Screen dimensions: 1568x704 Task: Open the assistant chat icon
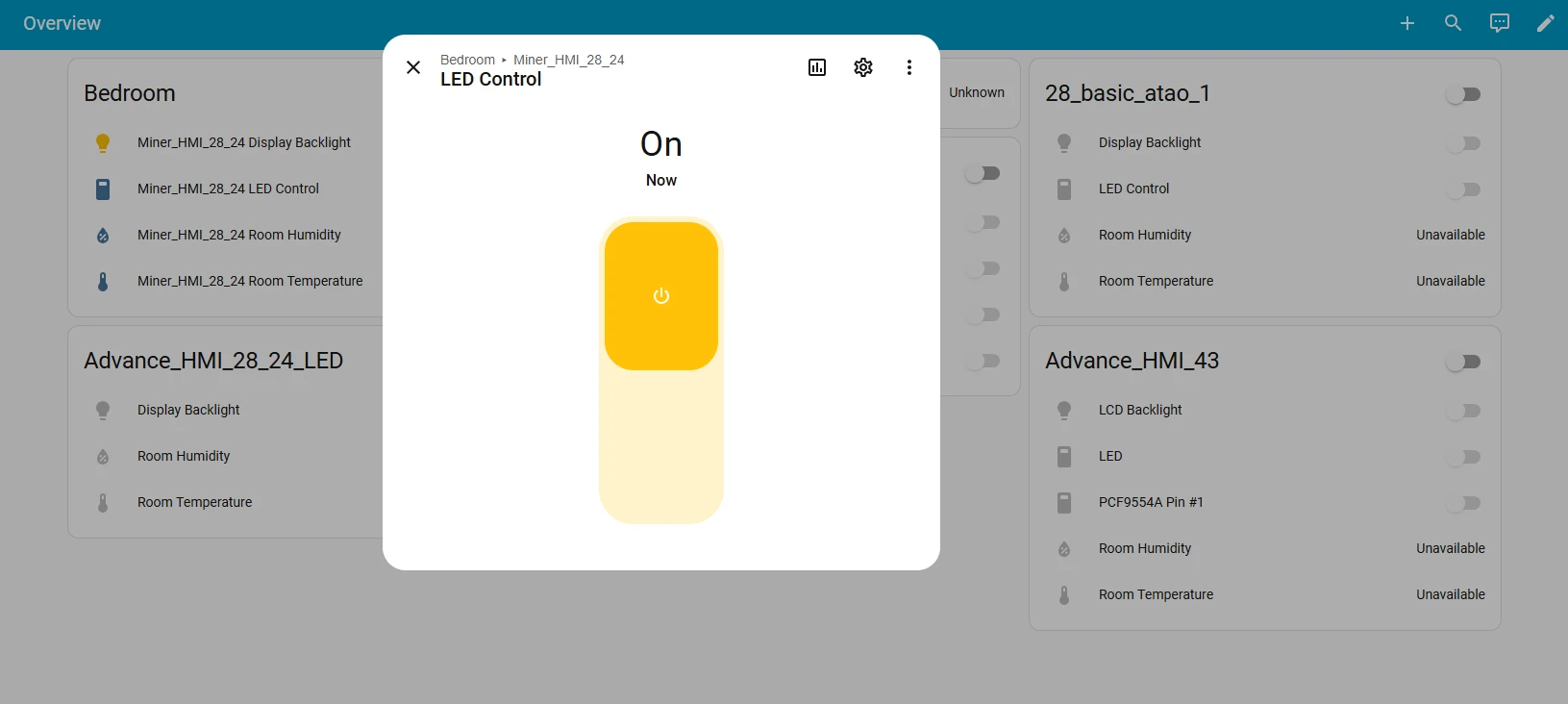(1500, 23)
